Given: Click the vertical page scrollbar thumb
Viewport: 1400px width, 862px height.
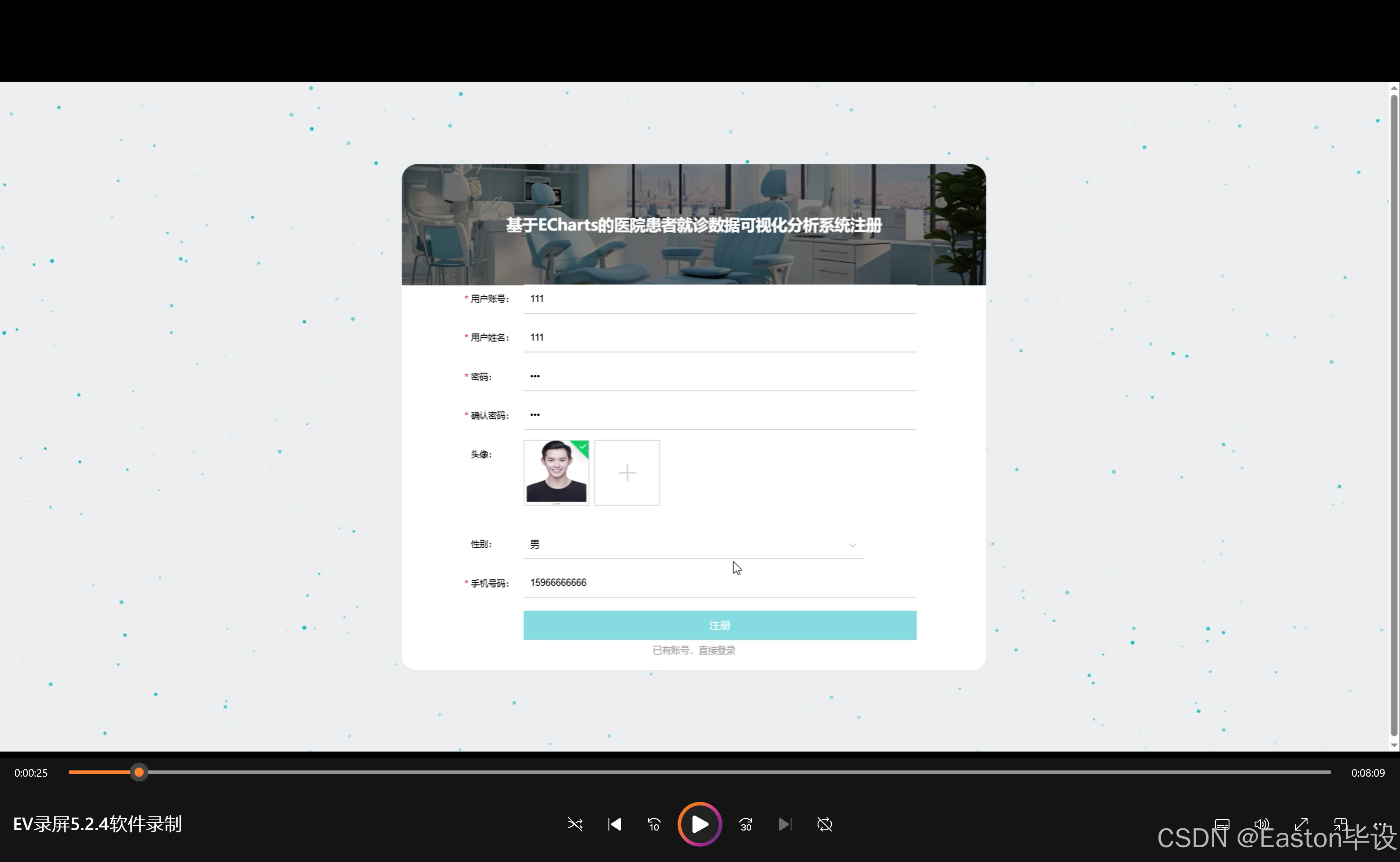Looking at the screenshot, I should 1394,415.
